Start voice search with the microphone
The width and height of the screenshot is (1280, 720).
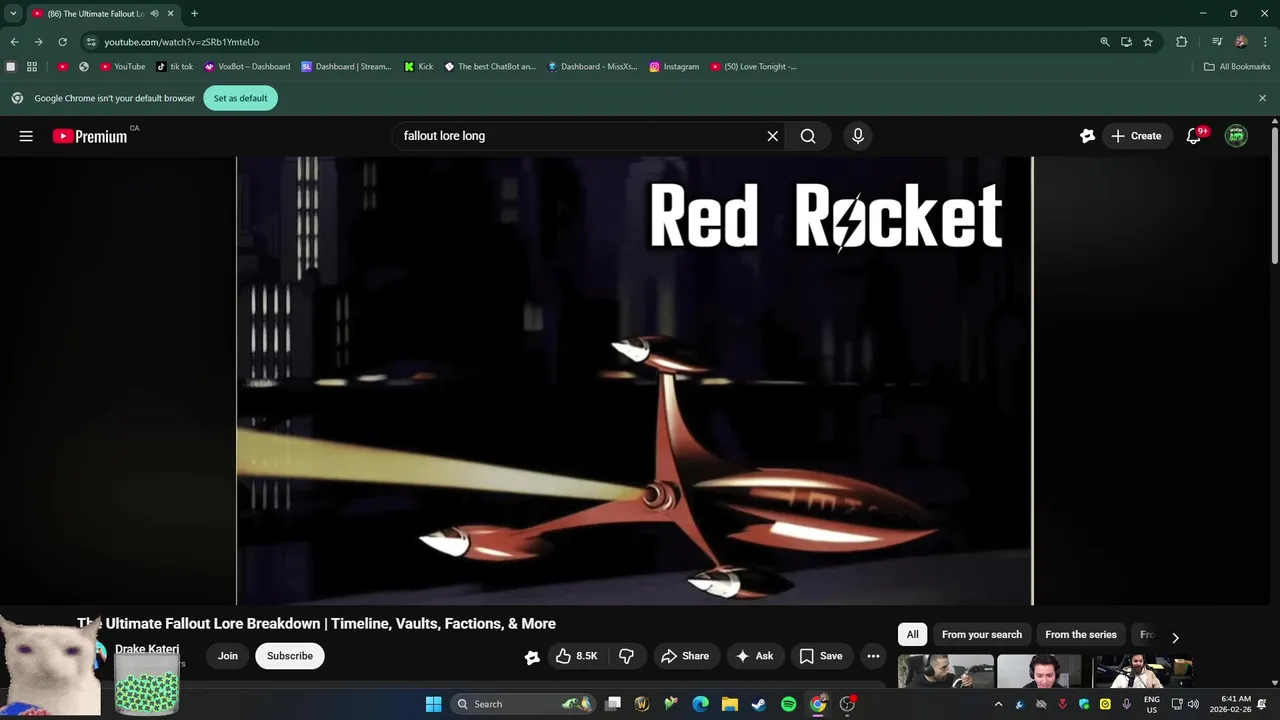click(857, 136)
